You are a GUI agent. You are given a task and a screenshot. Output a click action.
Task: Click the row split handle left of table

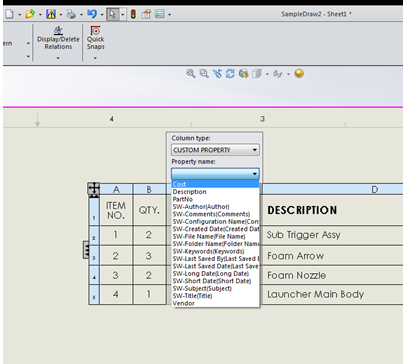(x=86, y=250)
